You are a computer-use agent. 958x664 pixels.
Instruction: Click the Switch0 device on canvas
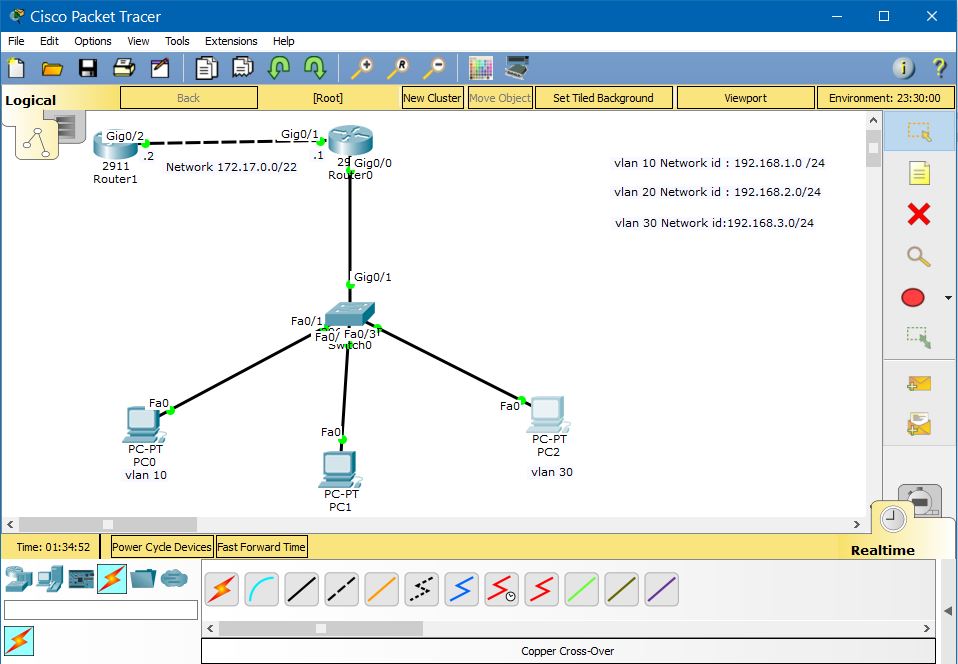(x=349, y=315)
